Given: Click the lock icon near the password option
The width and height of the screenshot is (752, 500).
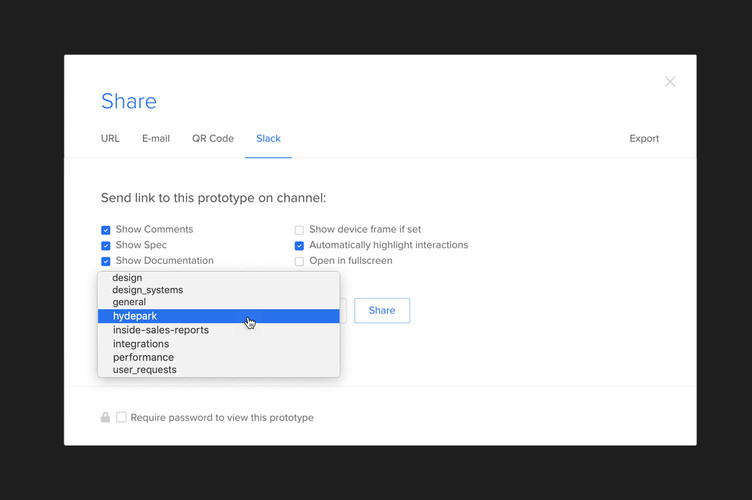Looking at the screenshot, I should coord(106,418).
